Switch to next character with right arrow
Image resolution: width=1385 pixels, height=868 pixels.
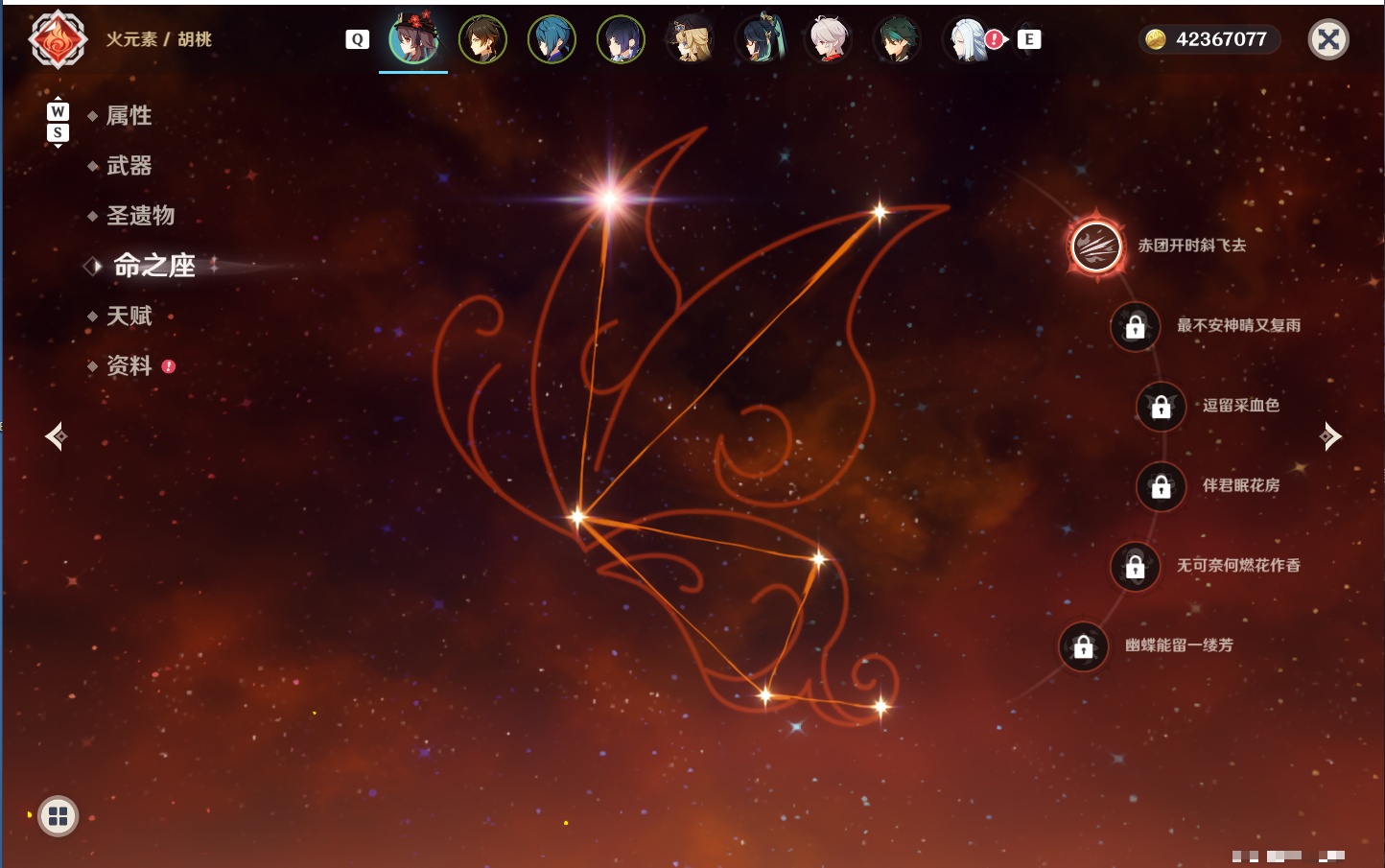coord(1330,436)
